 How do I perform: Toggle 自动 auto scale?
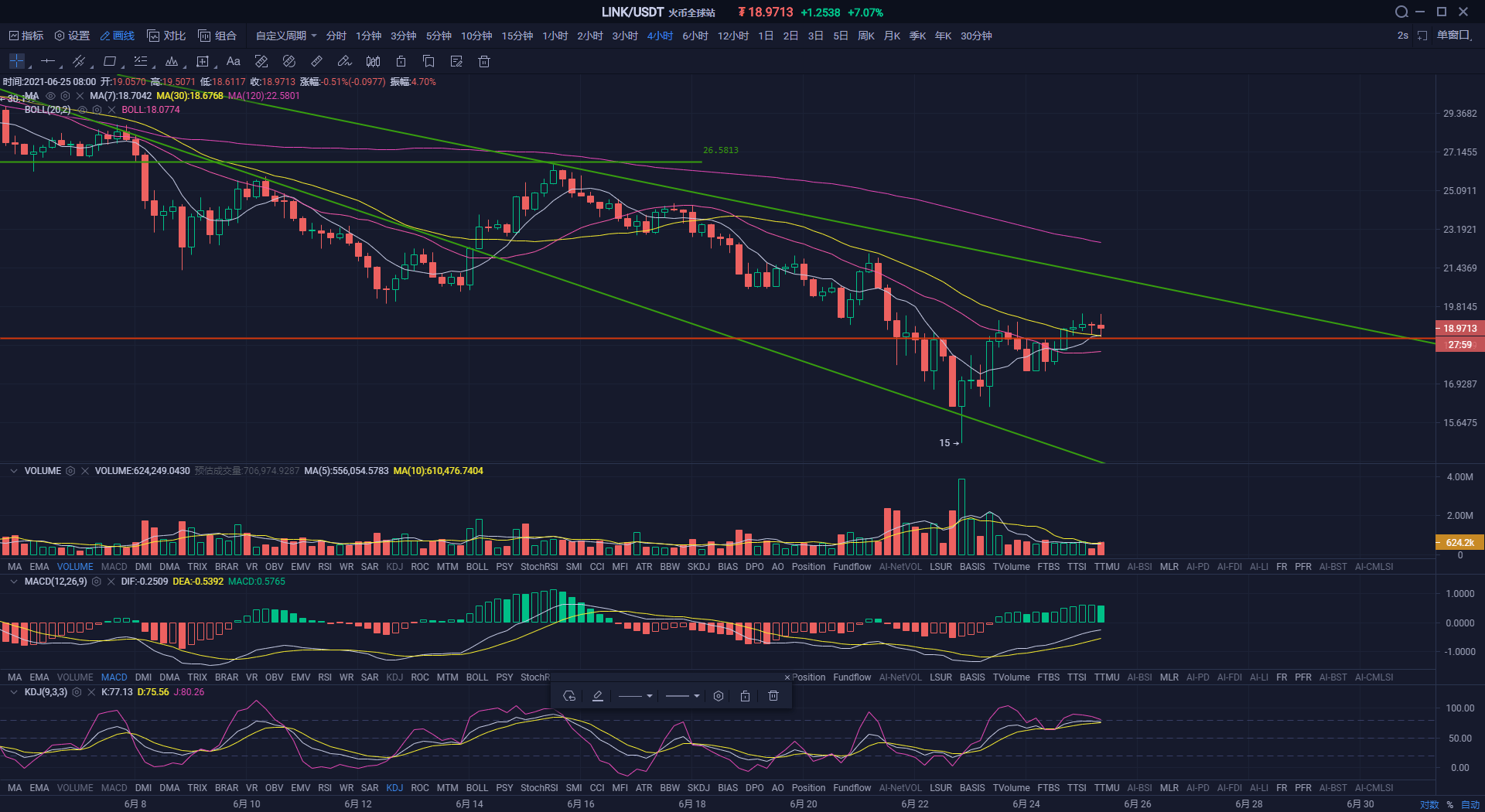point(1470,805)
